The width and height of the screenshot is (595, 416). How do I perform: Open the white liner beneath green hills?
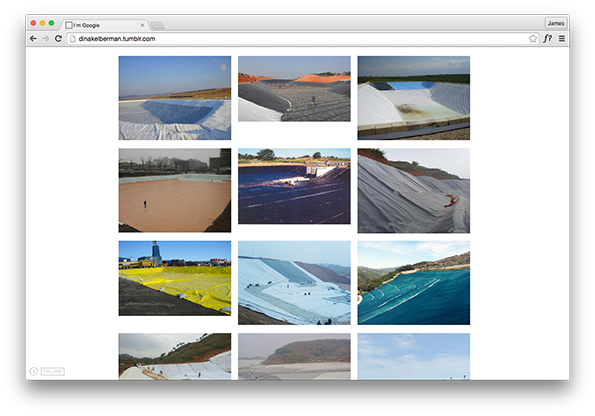click(x=175, y=356)
